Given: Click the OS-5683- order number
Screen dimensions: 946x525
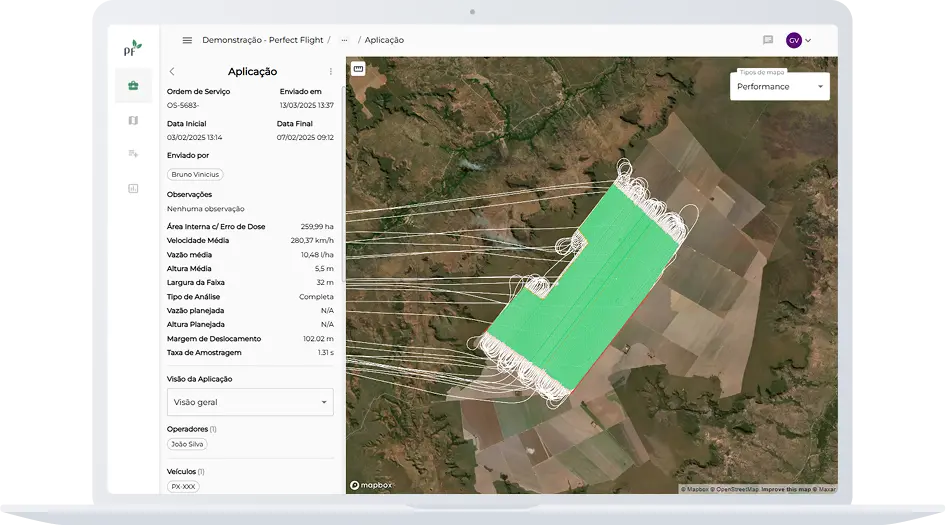Looking at the screenshot, I should (183, 105).
